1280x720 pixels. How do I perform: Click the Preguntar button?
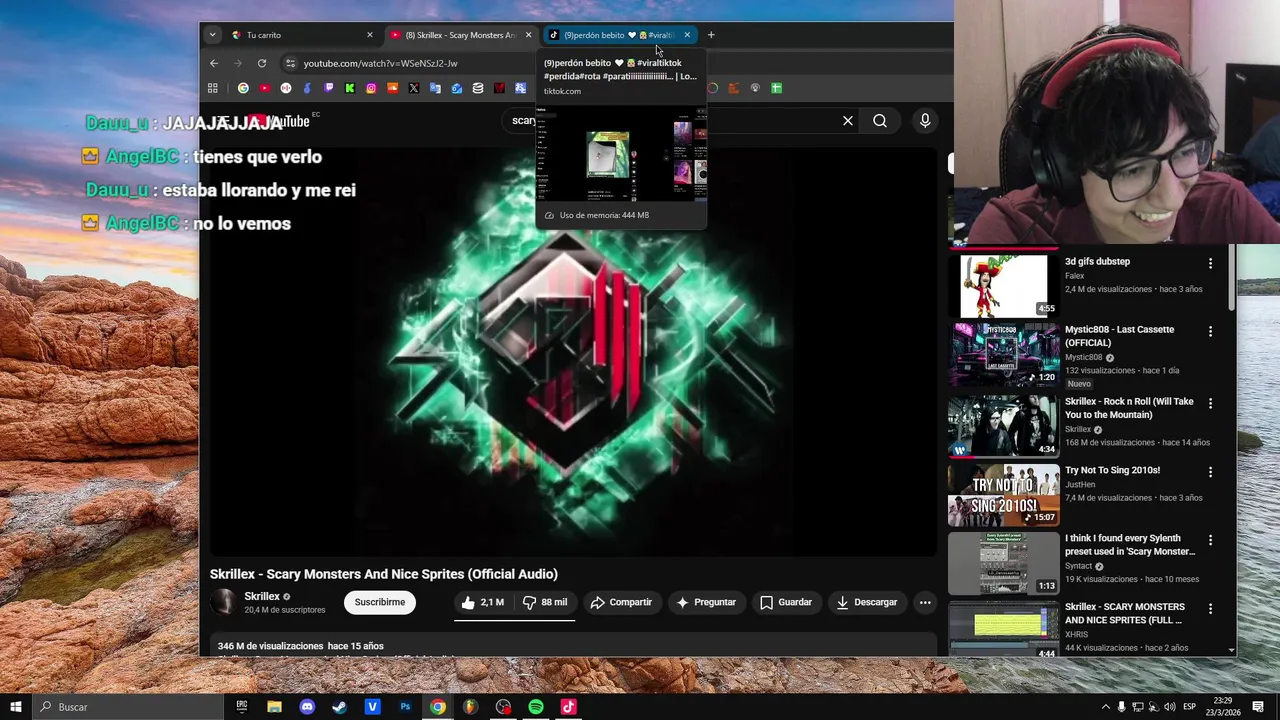[706, 602]
